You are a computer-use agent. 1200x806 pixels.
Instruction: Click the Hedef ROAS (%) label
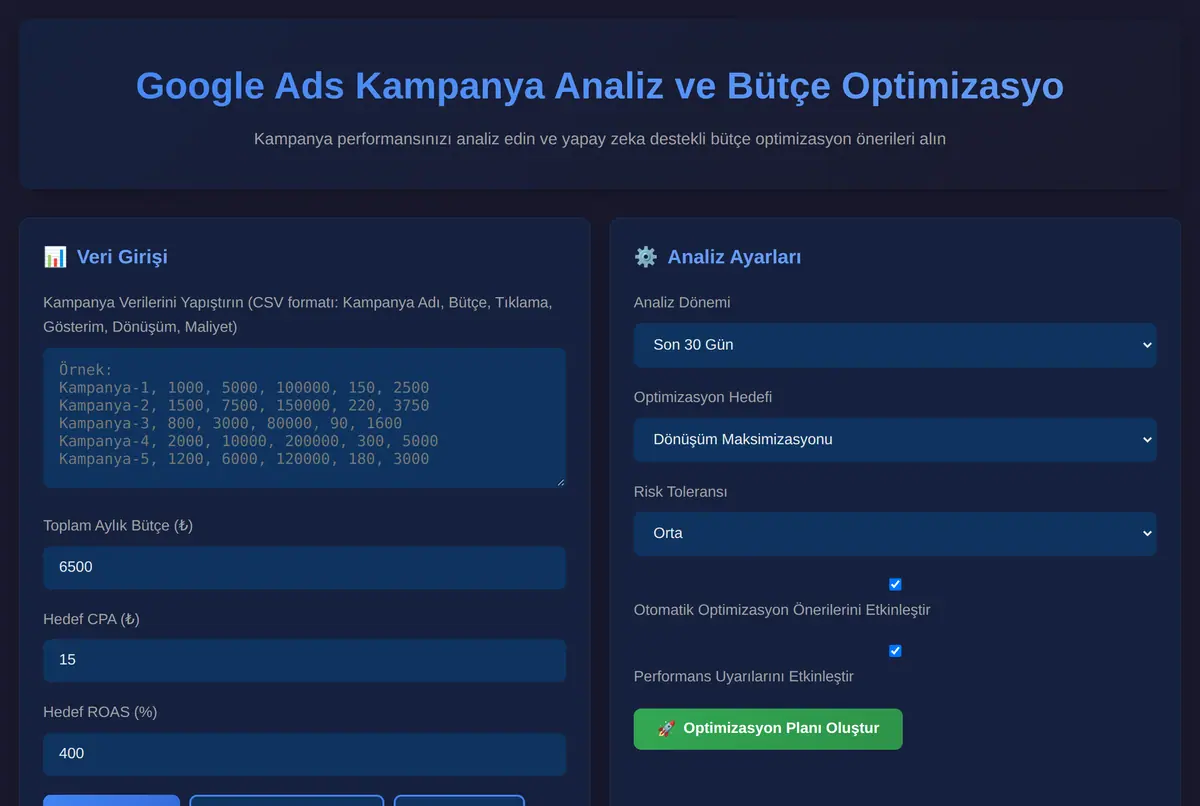100,712
